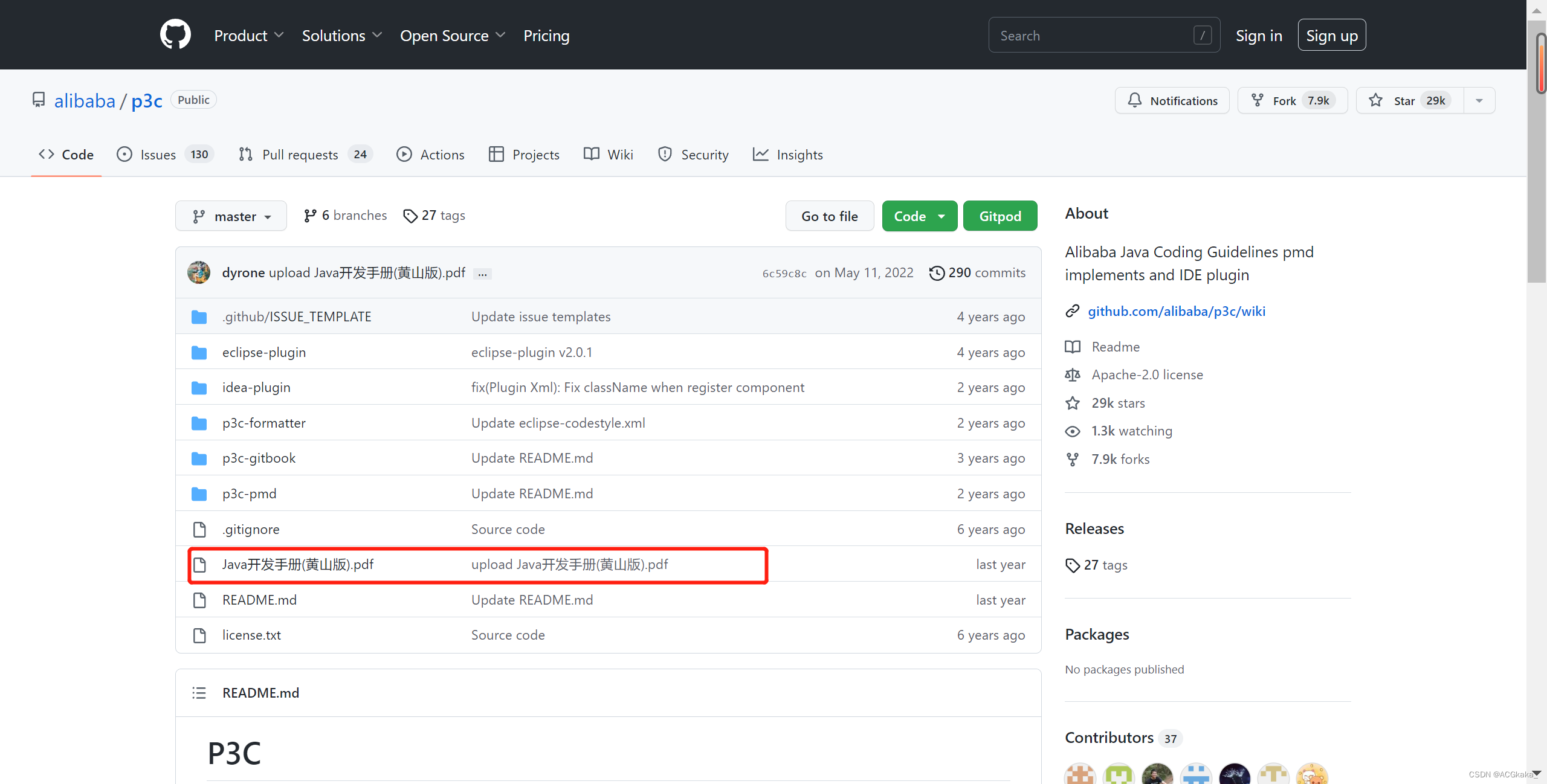Expand the green Code dropdown

click(x=919, y=216)
